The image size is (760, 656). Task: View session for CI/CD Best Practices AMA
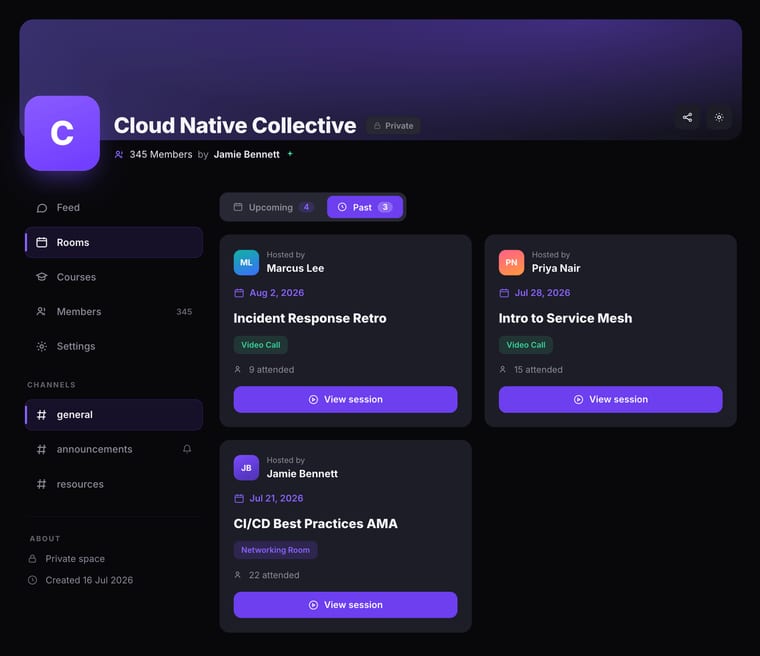(346, 605)
